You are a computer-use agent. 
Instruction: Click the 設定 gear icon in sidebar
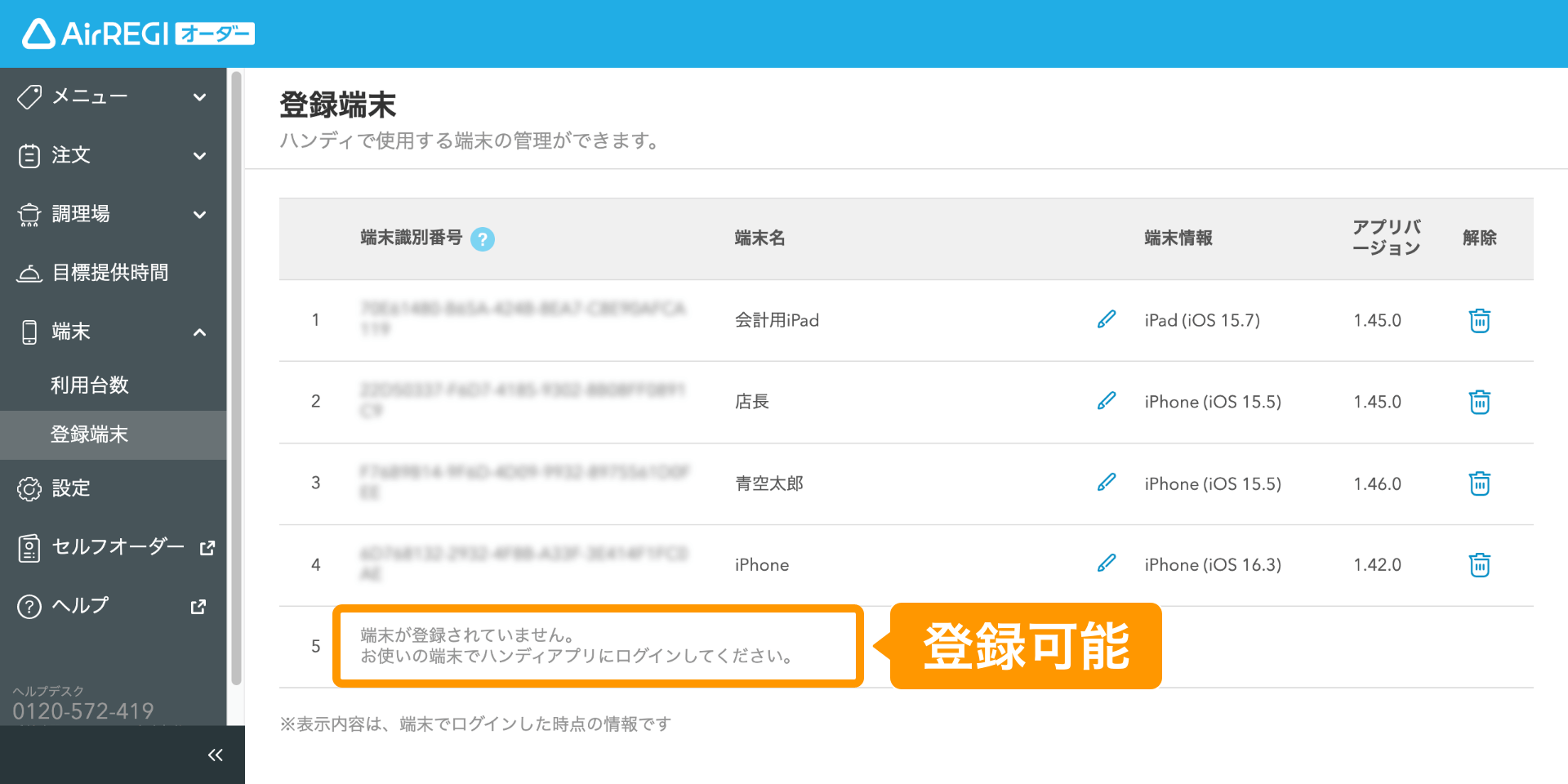point(71,488)
